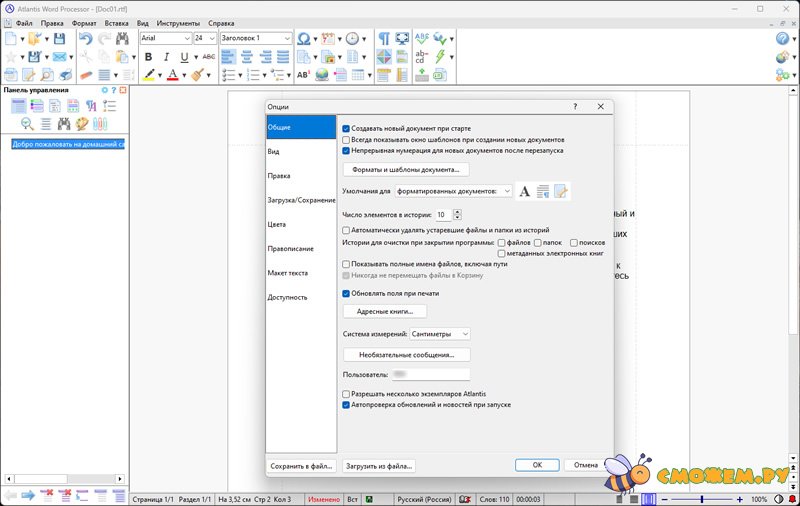Select the 'Правописание' options tab
This screenshot has width=800, height=506.
pos(290,248)
